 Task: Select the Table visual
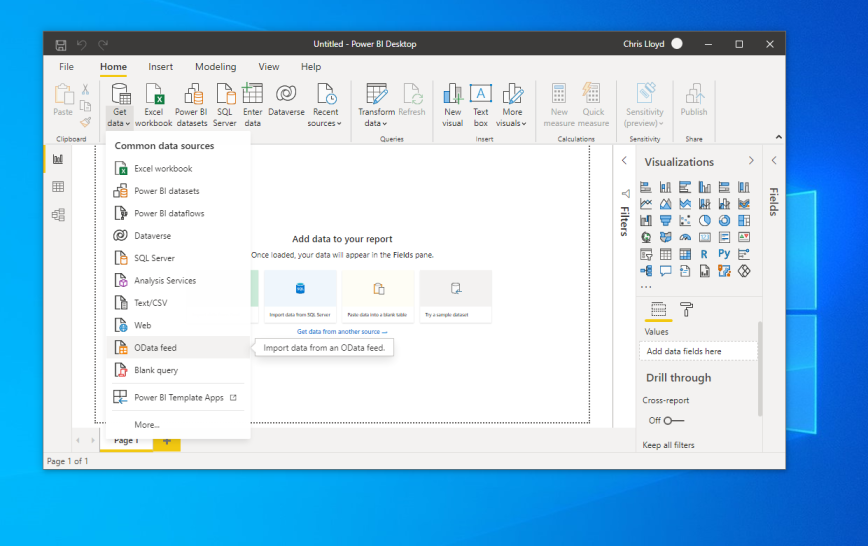(665, 254)
